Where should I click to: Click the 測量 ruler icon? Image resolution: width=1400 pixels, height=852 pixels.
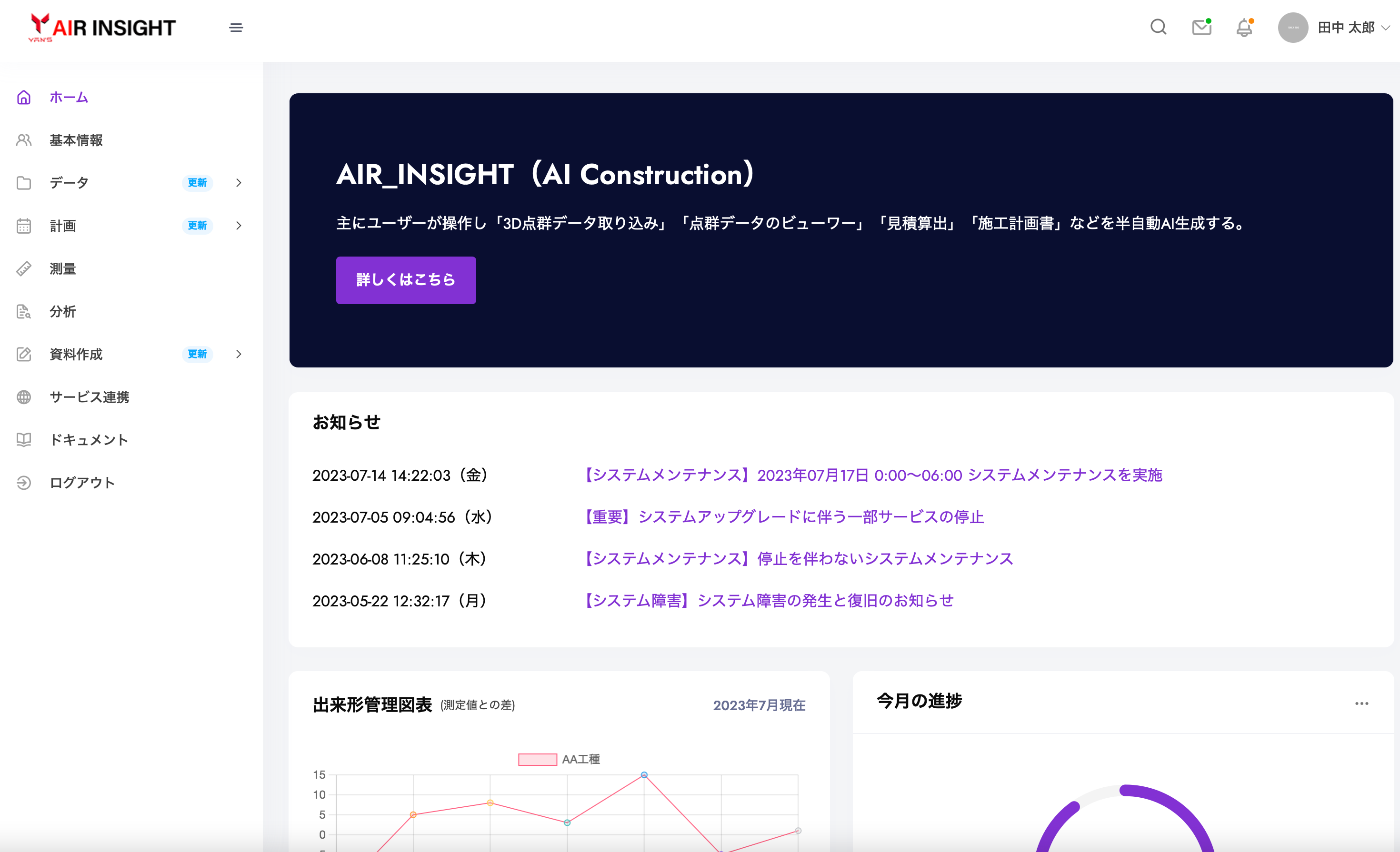tap(24, 268)
